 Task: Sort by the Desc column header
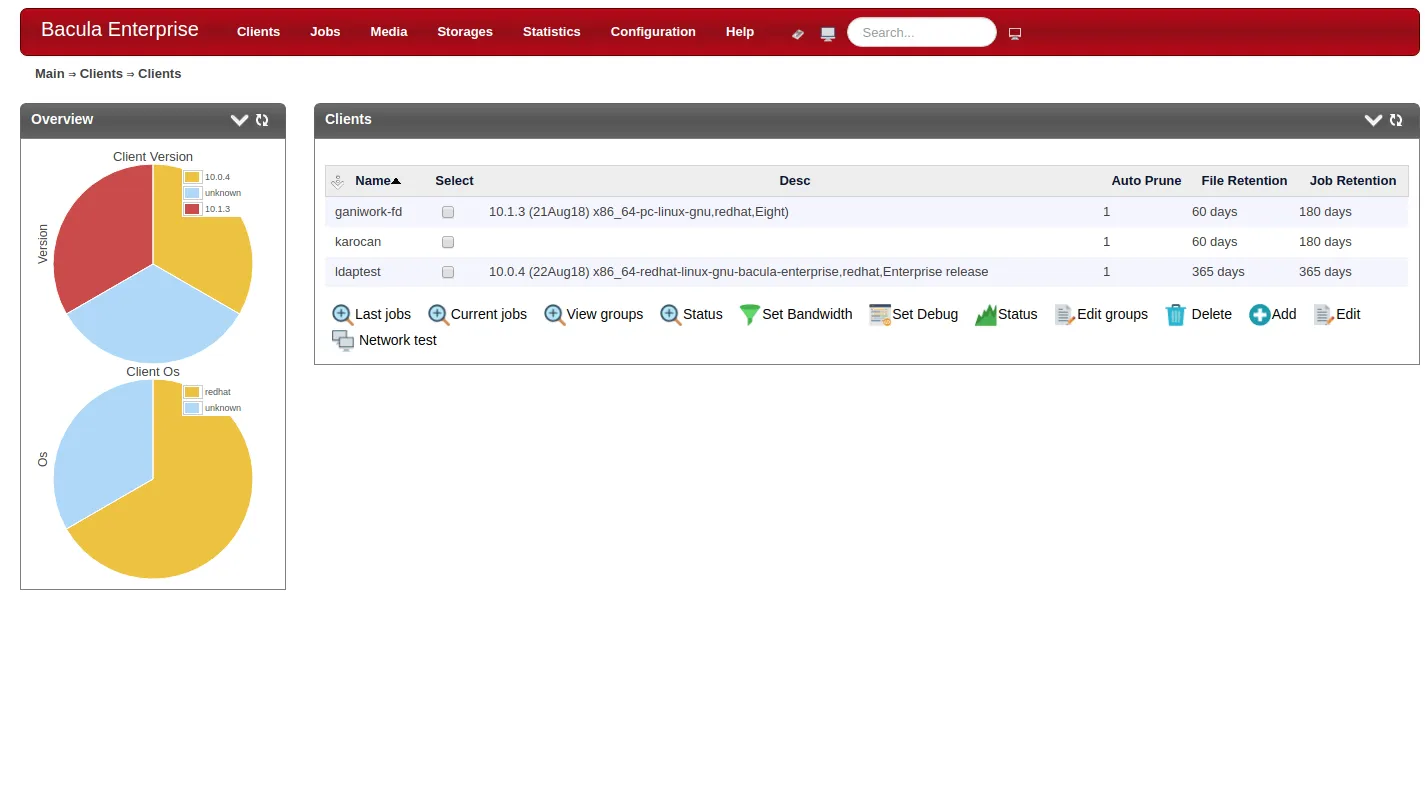click(x=795, y=181)
